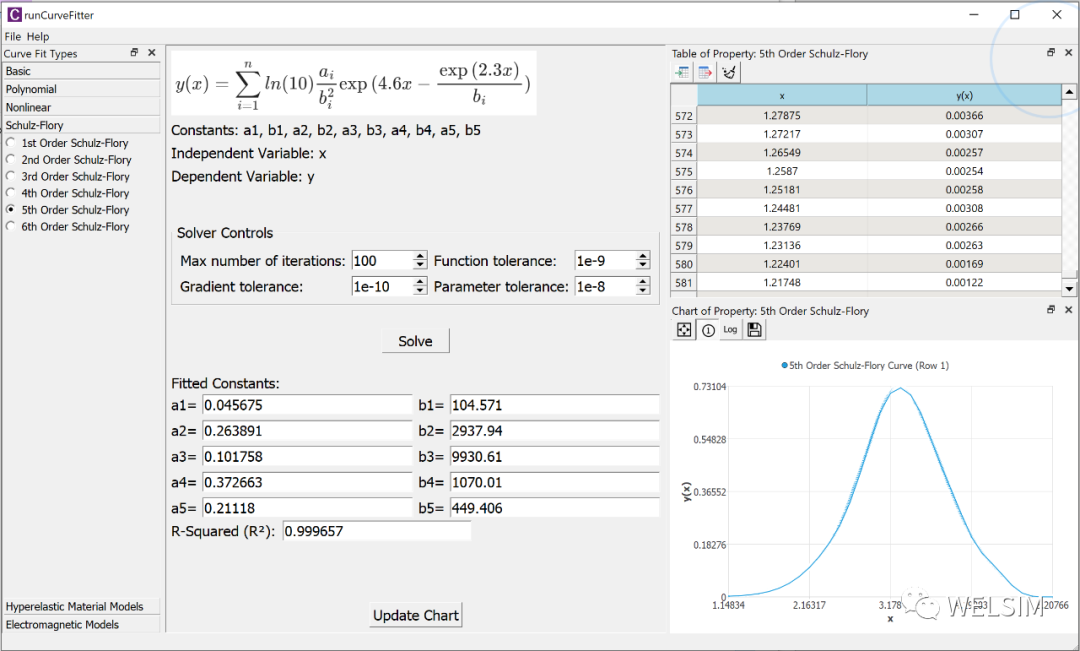Float the Curve Fit Types panel

(x=134, y=52)
